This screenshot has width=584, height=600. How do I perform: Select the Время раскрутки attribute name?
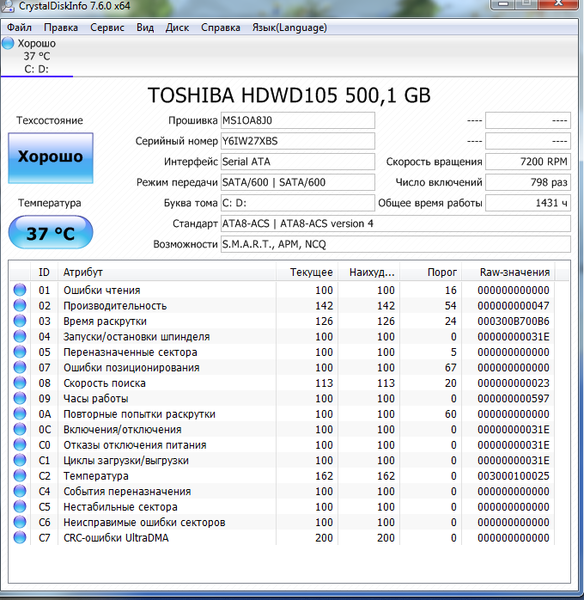(105, 321)
